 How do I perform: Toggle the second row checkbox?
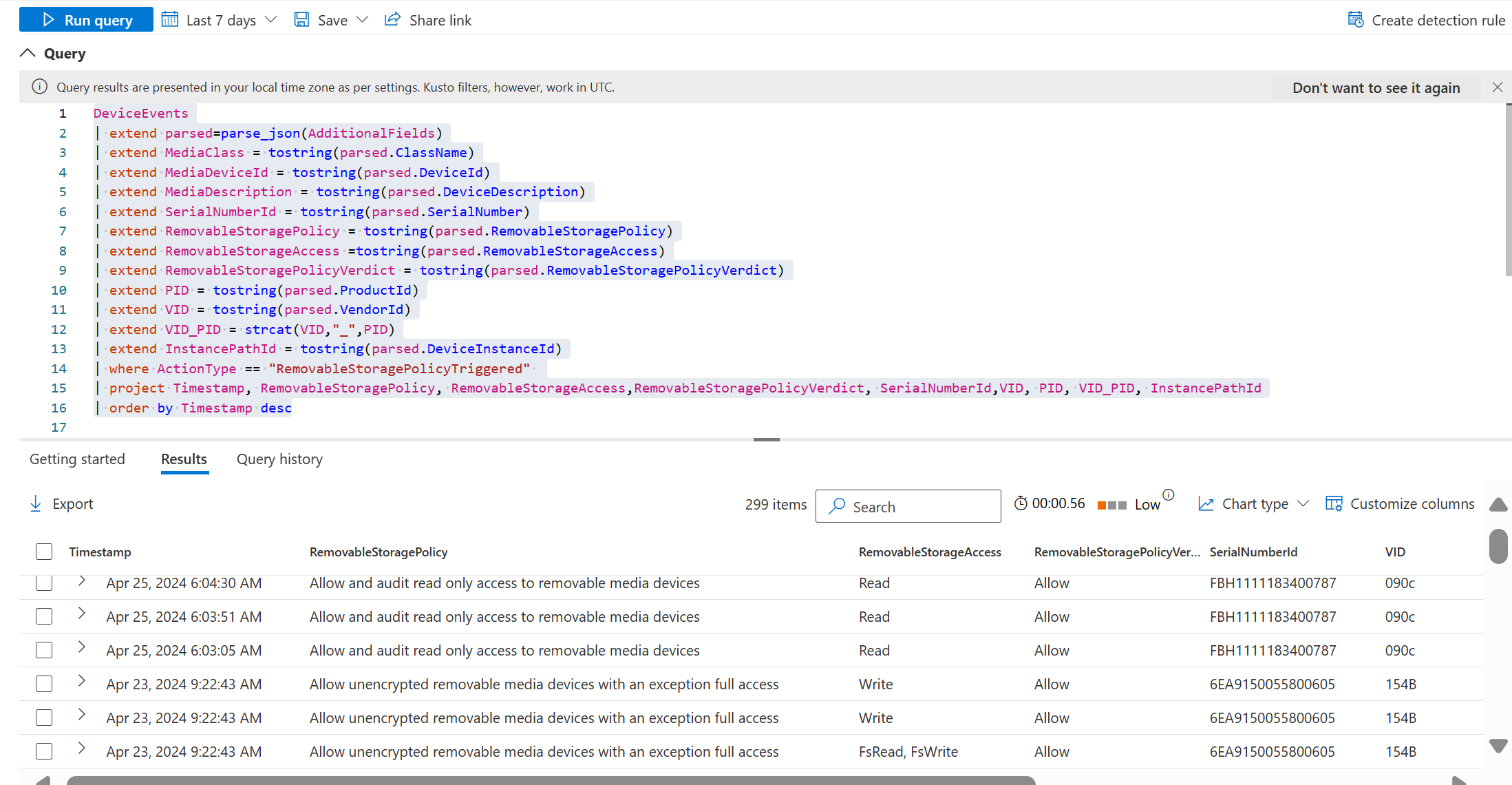pyautogui.click(x=44, y=616)
